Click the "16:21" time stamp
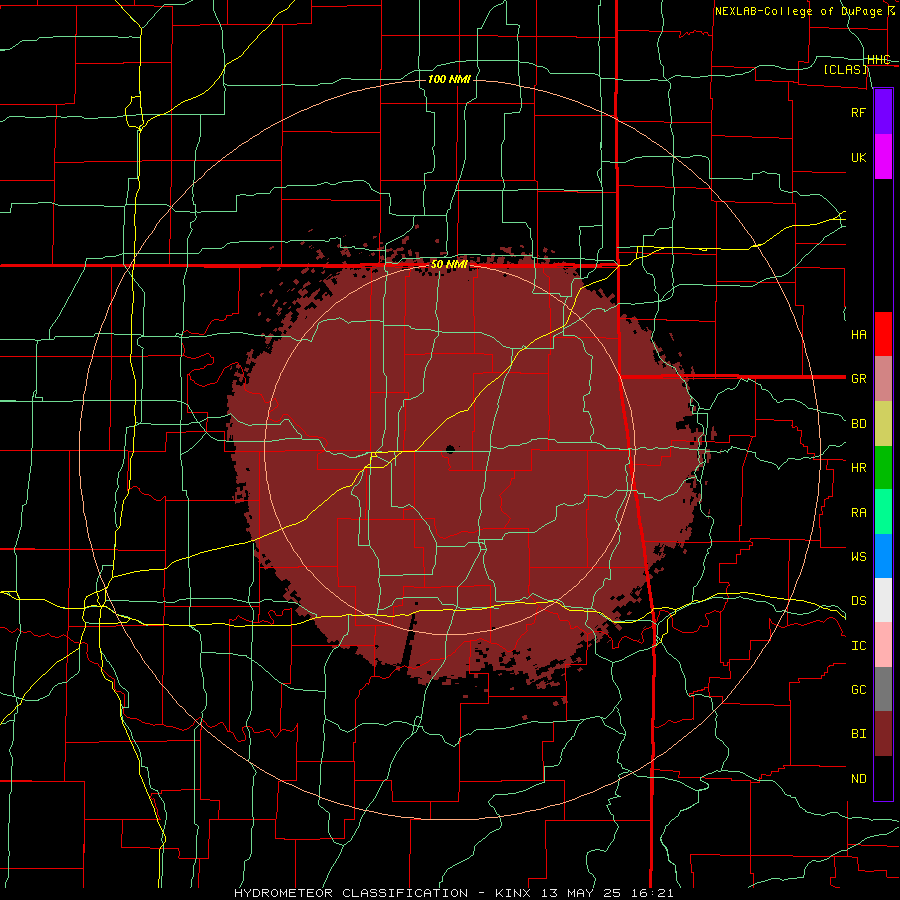The width and height of the screenshot is (900, 900). tap(654, 893)
